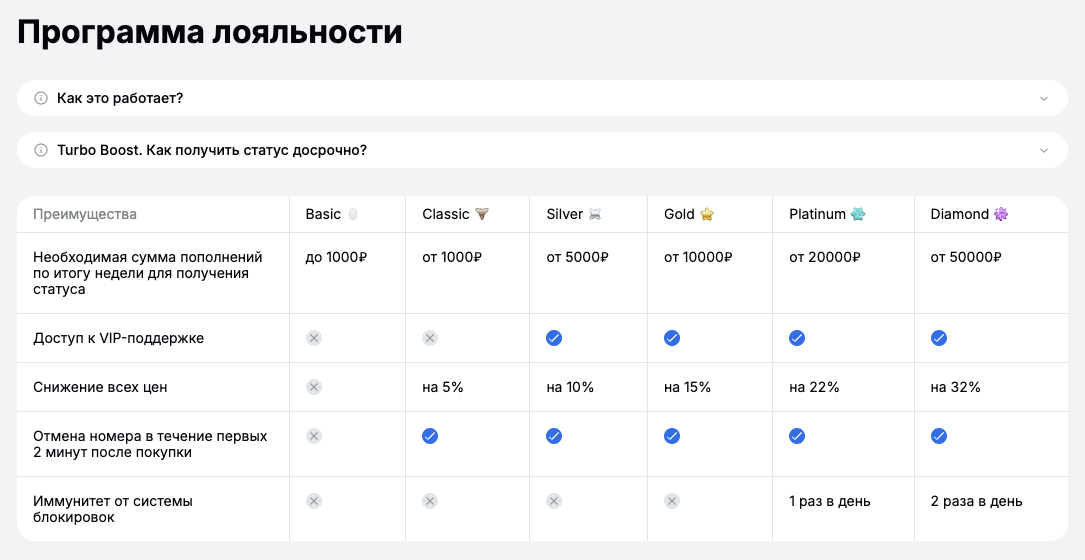Open the 'Как это работает?' accordion title
The height and width of the screenshot is (560, 1085).
click(x=120, y=98)
